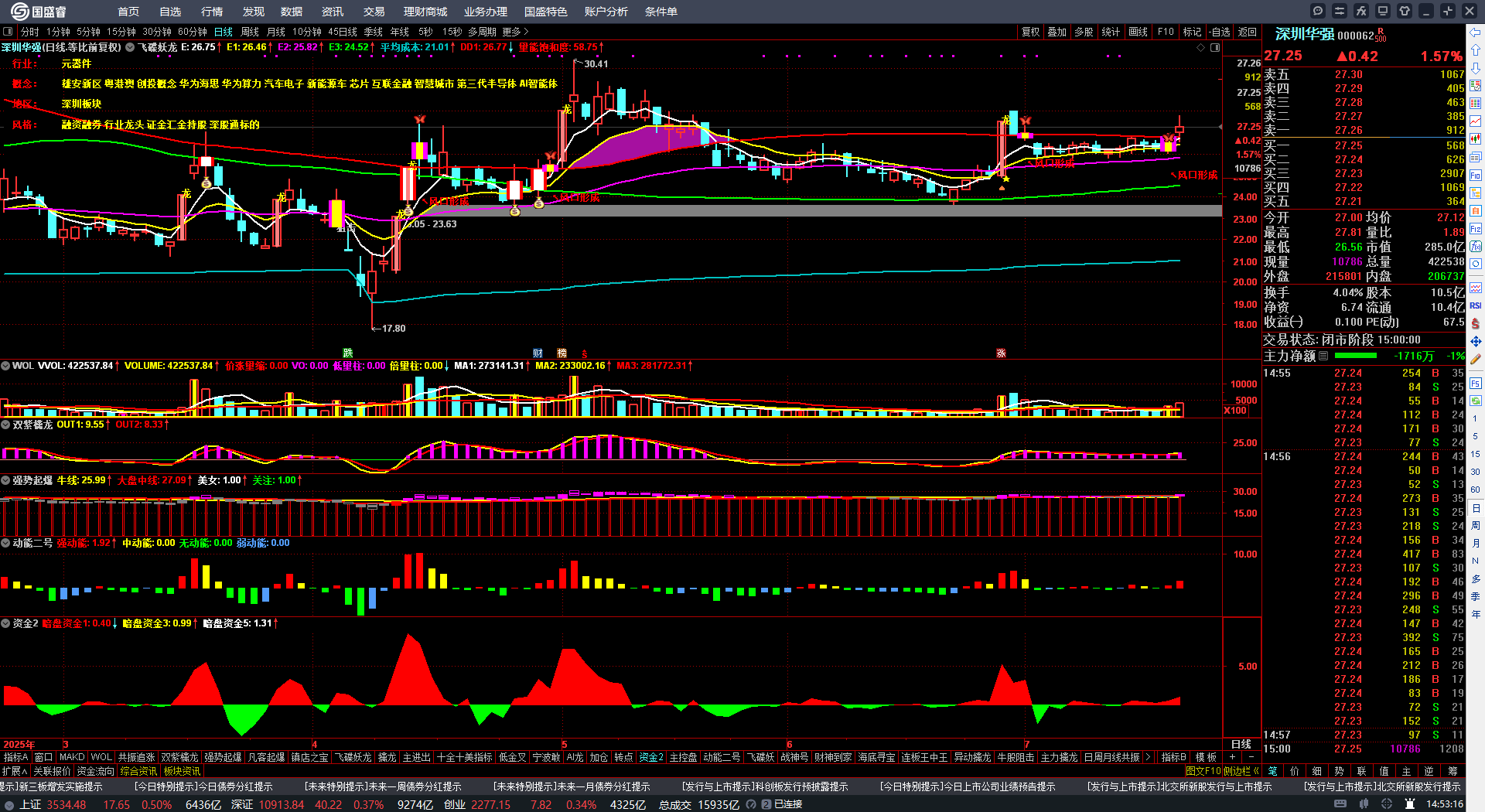Screen dimensions: 1485x812
Task: Collapse the 侧边栏 sidebar toggle
Action: point(1241,771)
